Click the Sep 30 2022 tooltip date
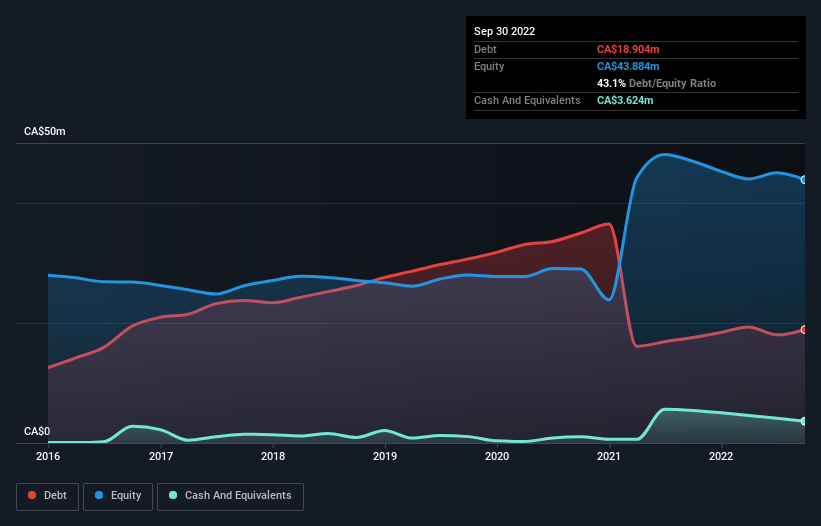This screenshot has height=526, width=821. tap(504, 31)
